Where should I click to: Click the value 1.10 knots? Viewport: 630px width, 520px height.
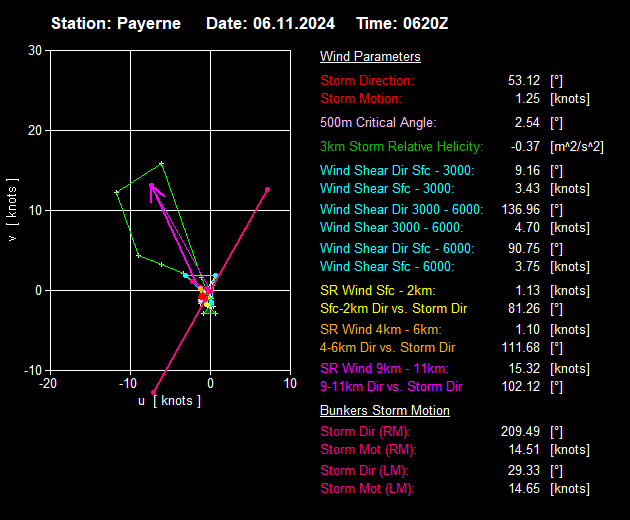pos(528,330)
